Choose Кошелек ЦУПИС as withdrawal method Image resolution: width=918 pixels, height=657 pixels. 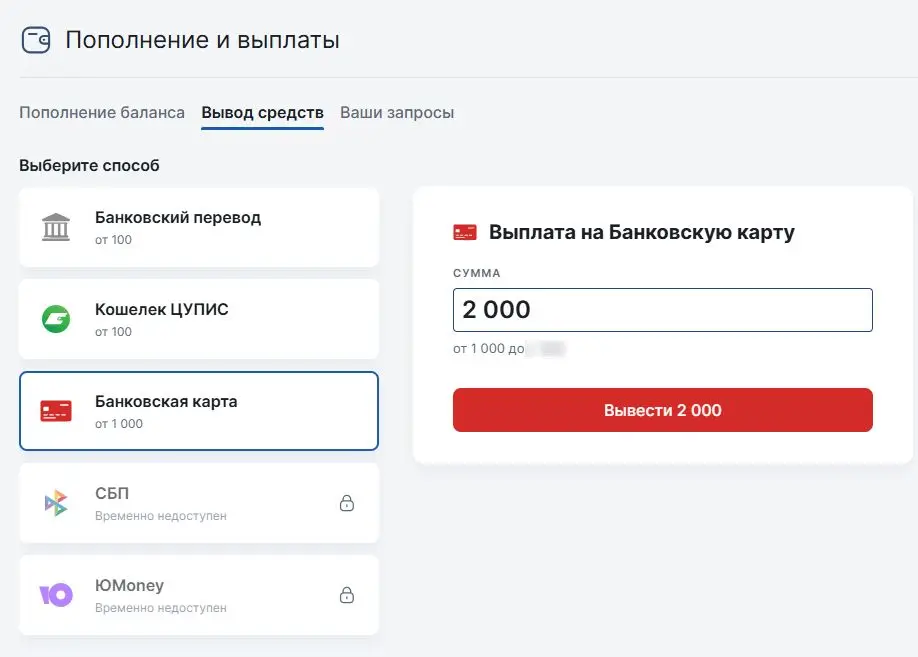point(198,319)
